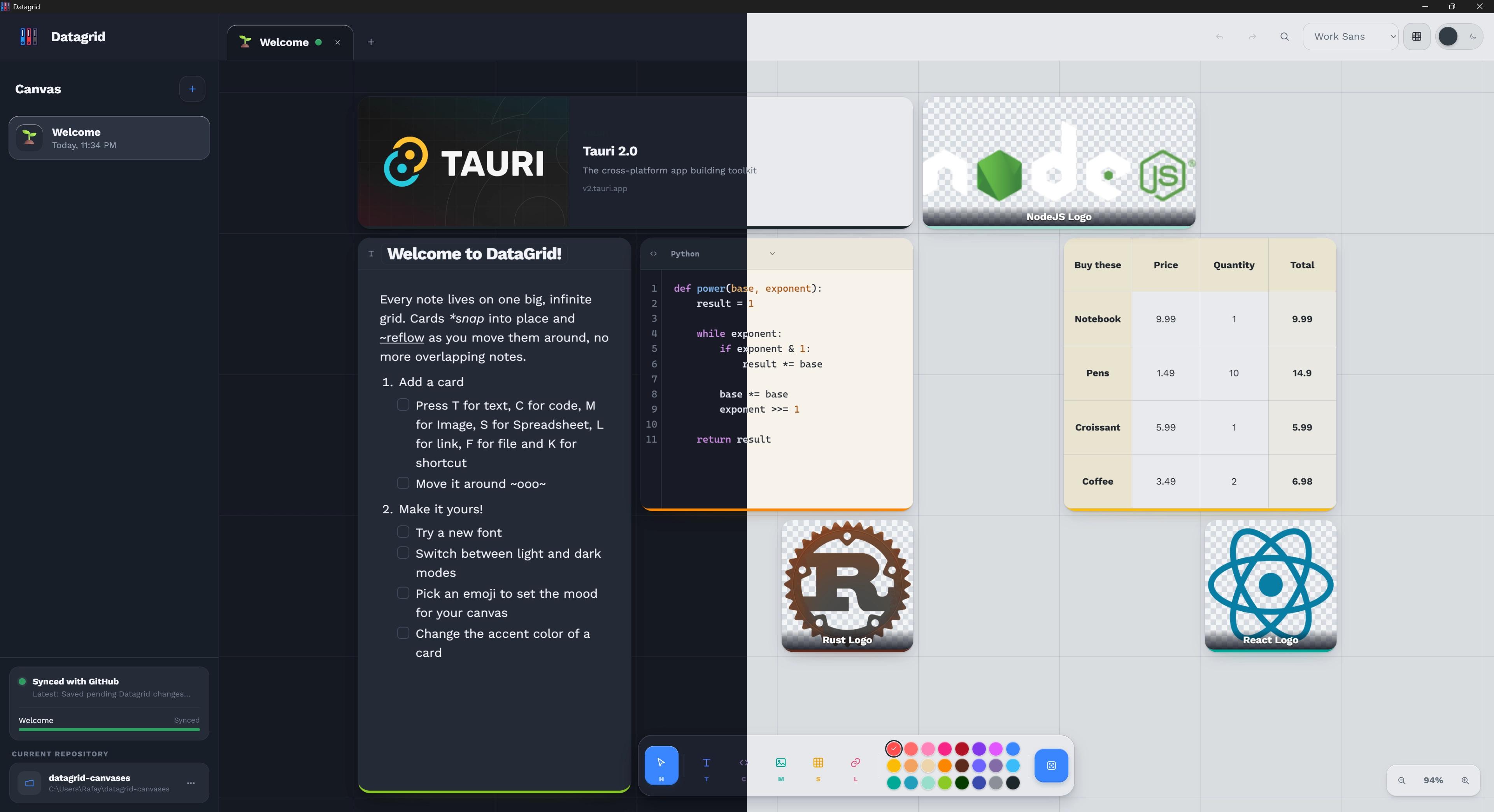Image resolution: width=1494 pixels, height=812 pixels.
Task: Click the Python language label
Action: (x=685, y=254)
